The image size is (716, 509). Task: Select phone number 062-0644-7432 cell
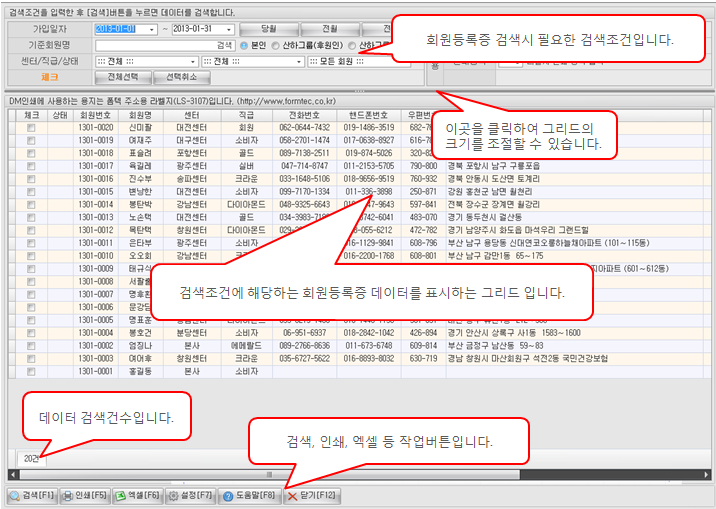[304, 128]
